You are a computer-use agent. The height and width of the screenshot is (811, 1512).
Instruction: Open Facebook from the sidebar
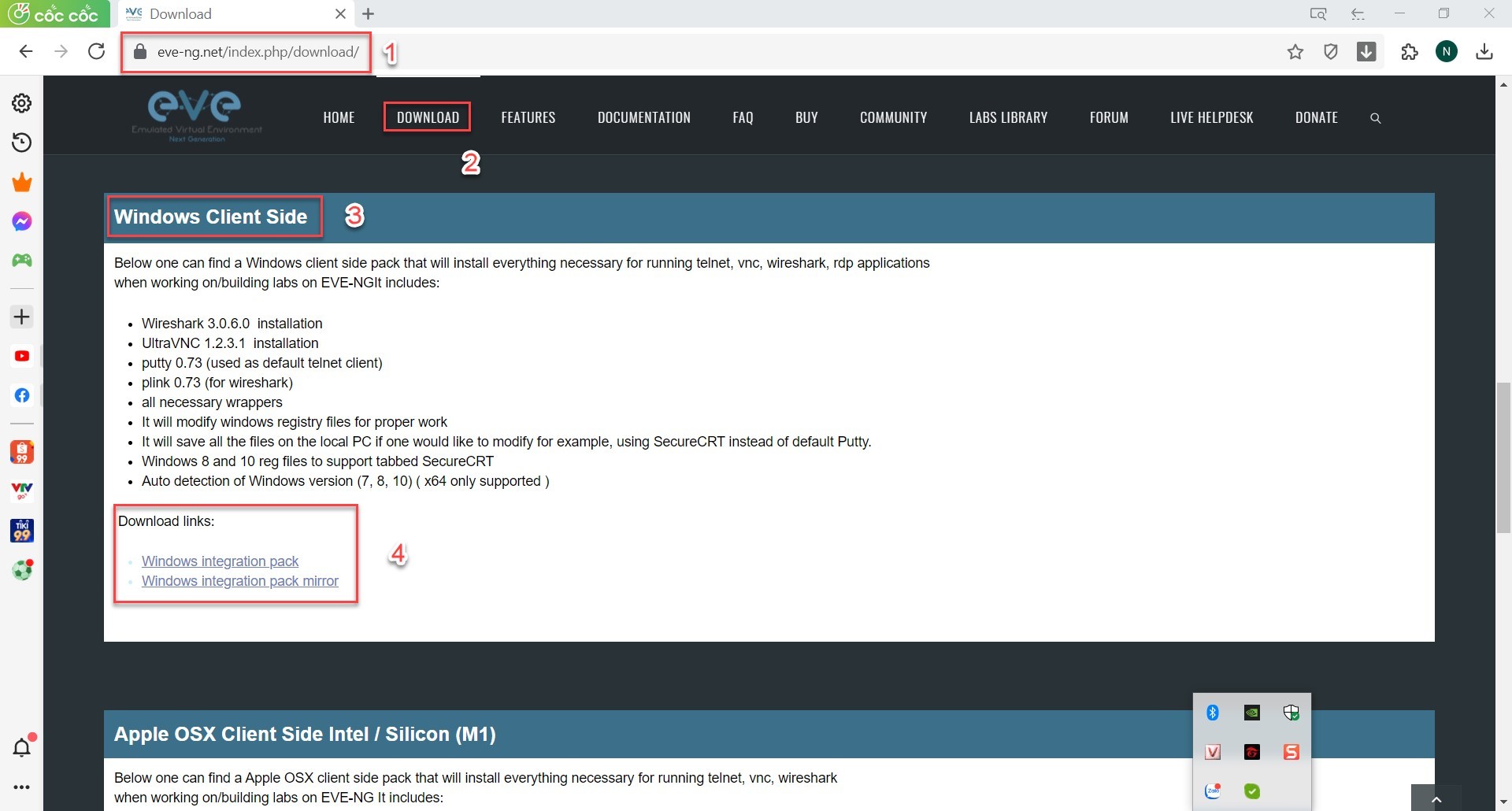pos(22,395)
